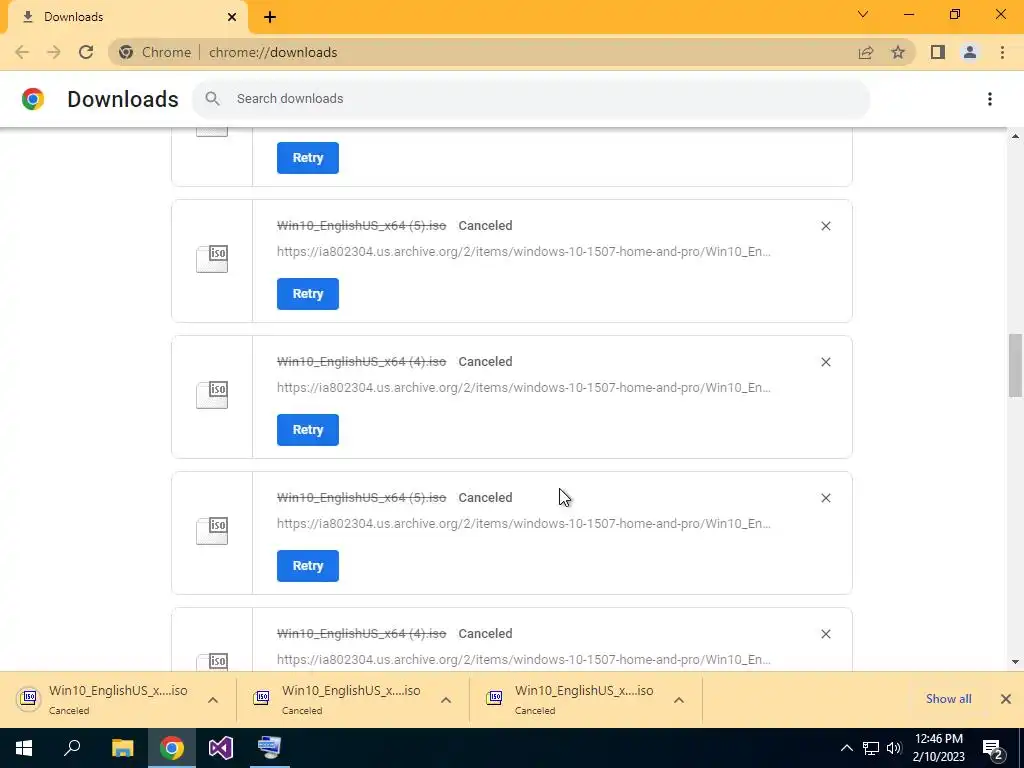Open the Downloads page more actions menu

pyautogui.click(x=990, y=99)
